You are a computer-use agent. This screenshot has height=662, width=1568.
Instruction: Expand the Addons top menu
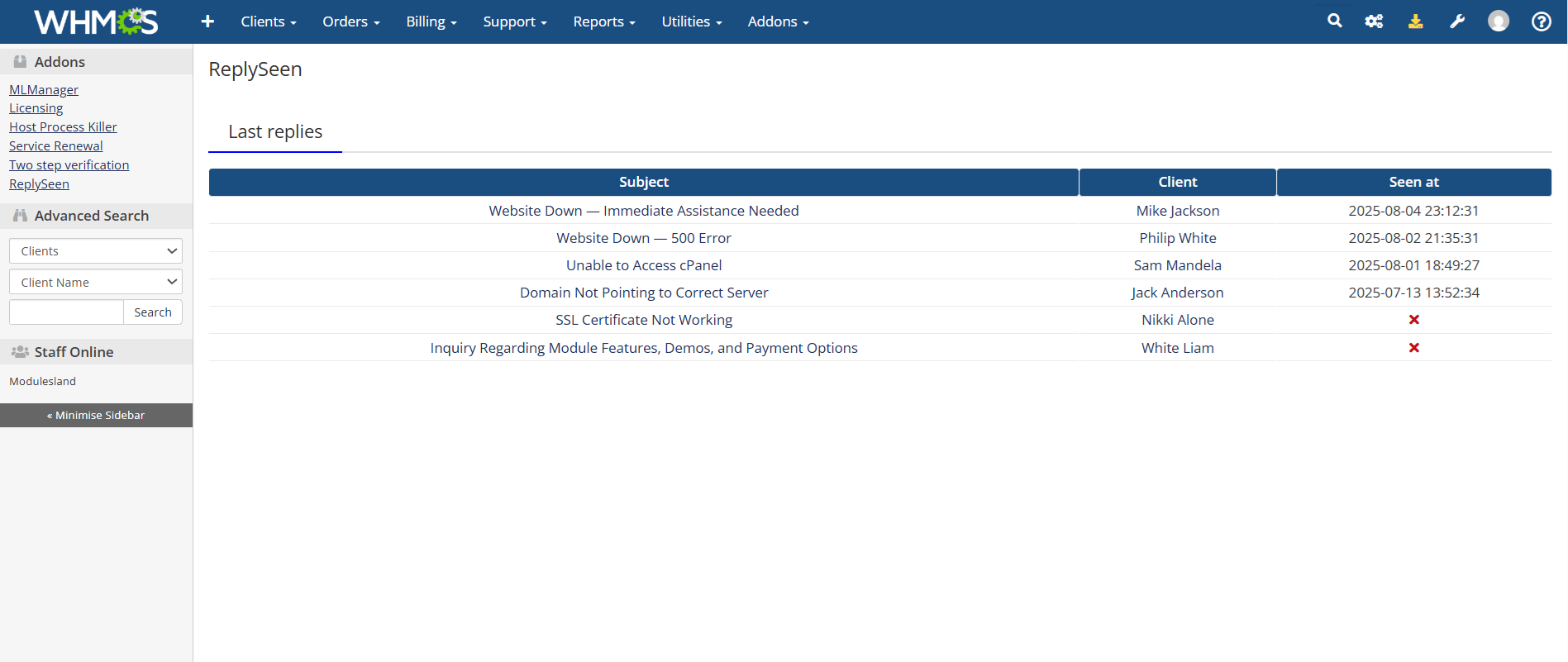[x=779, y=21]
